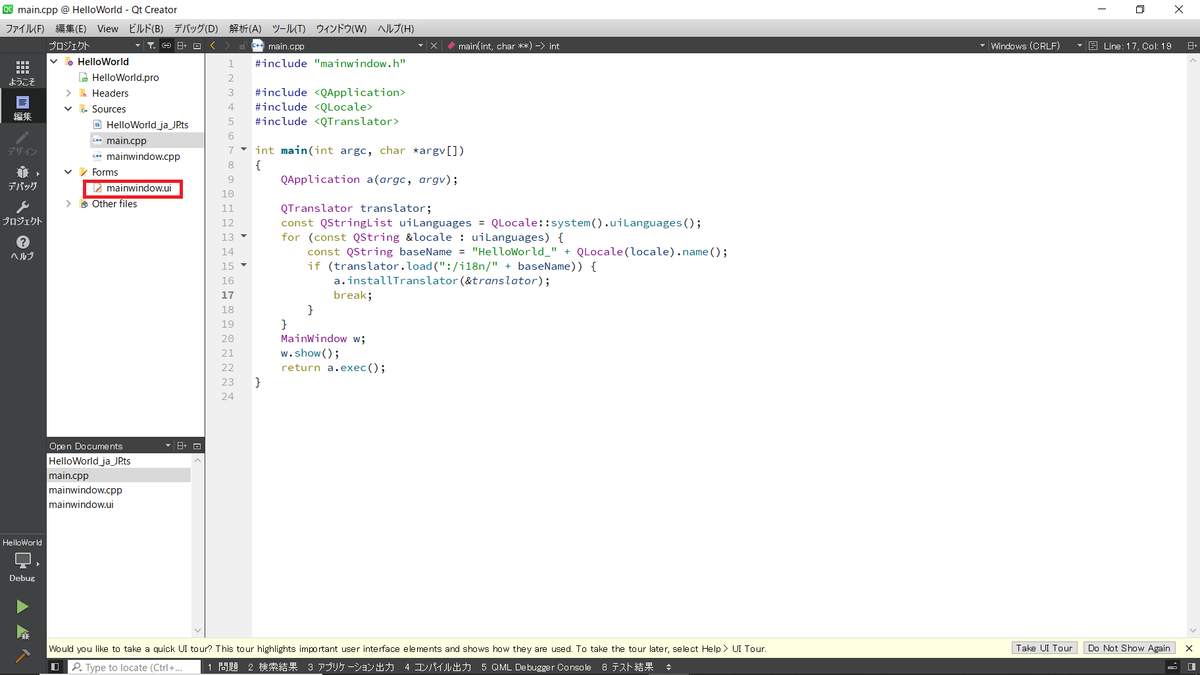Image resolution: width=1200 pixels, height=675 pixels.
Task: Open 8 テスト結果 output pane
Action: click(627, 667)
